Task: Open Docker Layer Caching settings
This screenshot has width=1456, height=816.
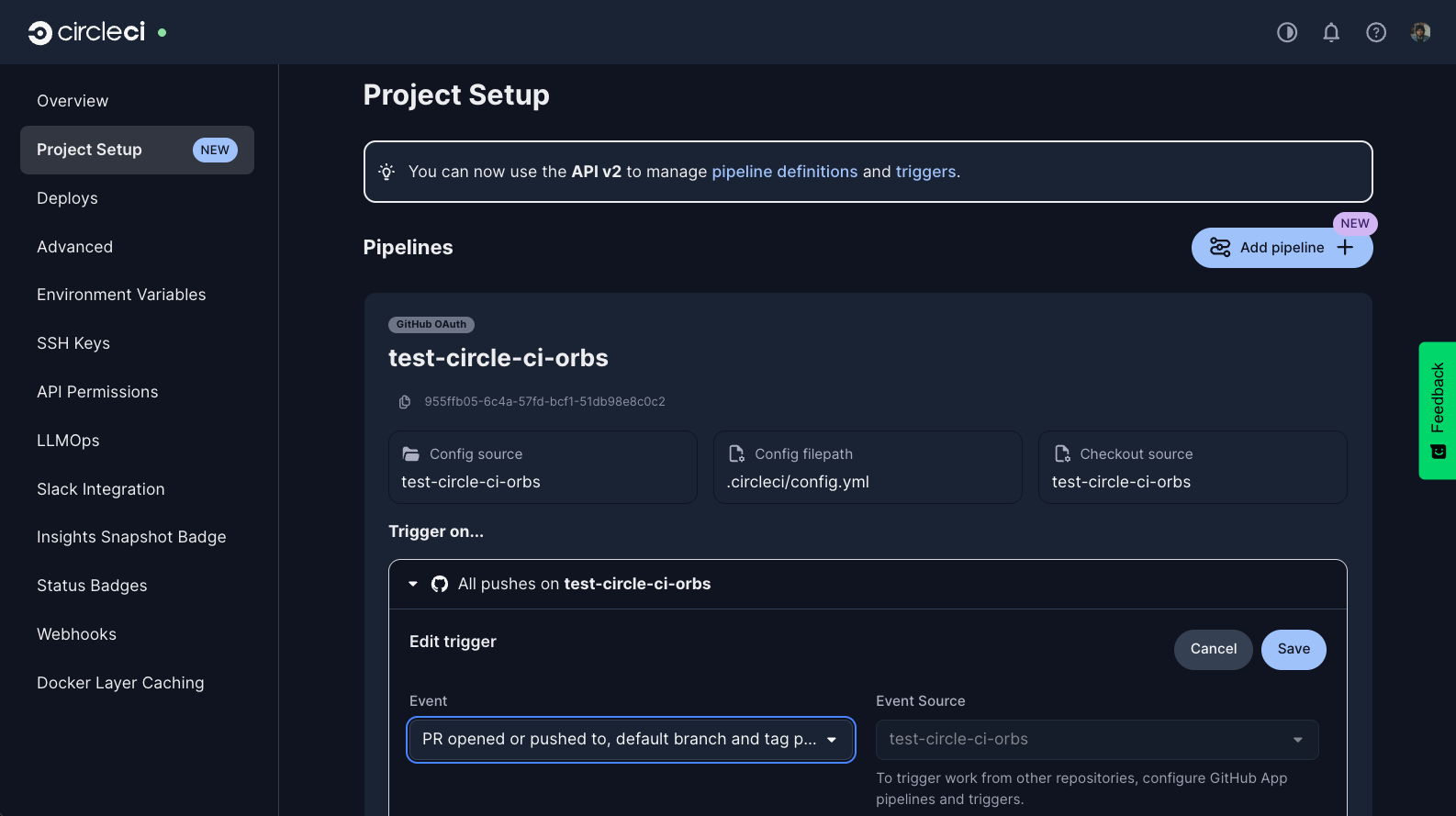Action: pos(120,683)
